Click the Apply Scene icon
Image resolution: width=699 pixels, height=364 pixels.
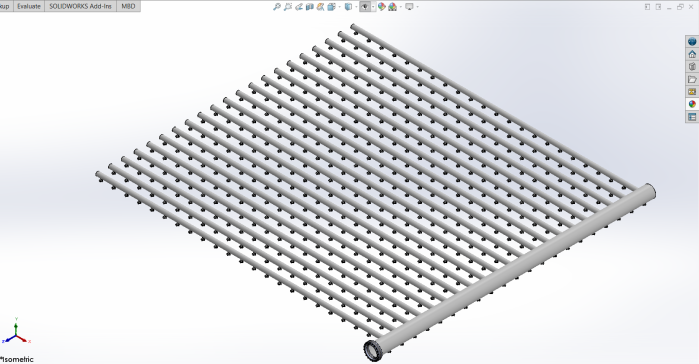click(392, 7)
